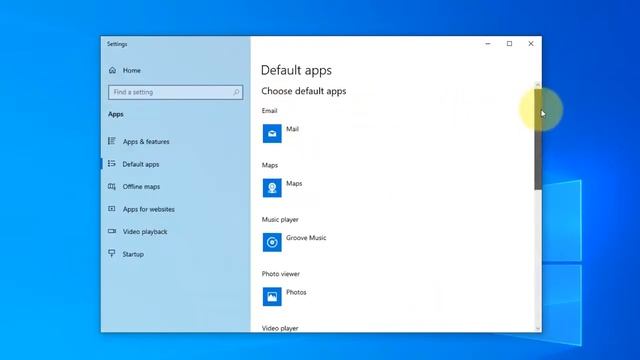Click the 'Default apps' page title
The width and height of the screenshot is (640, 360).
(296, 70)
